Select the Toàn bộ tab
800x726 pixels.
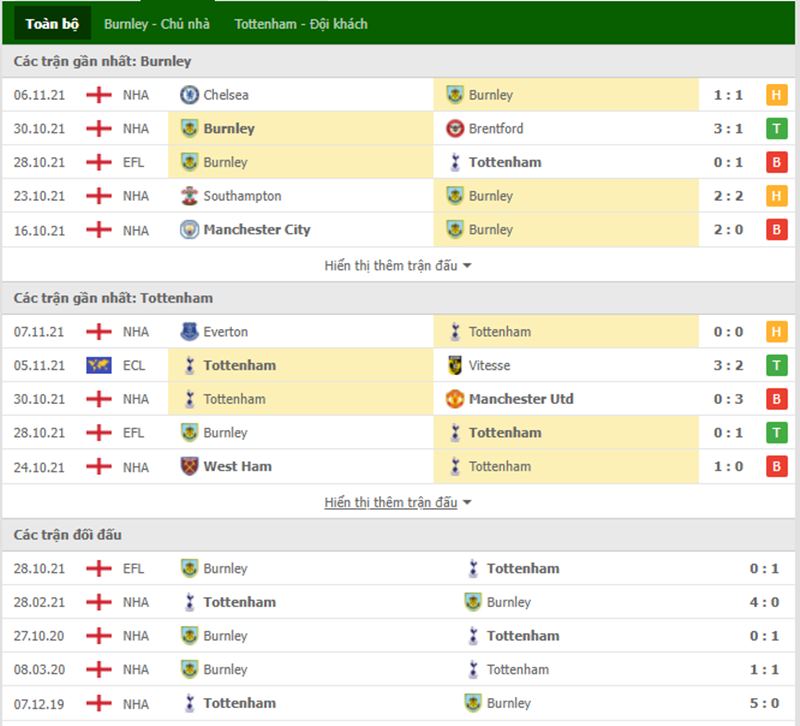click(48, 24)
